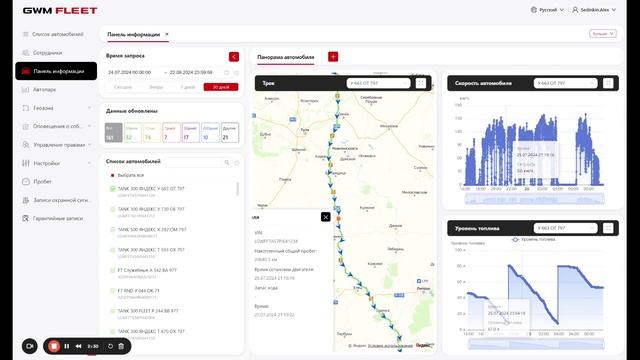The width and height of the screenshot is (640, 360).
Task: Close the vehicle info popup on the map
Action: 325,217
